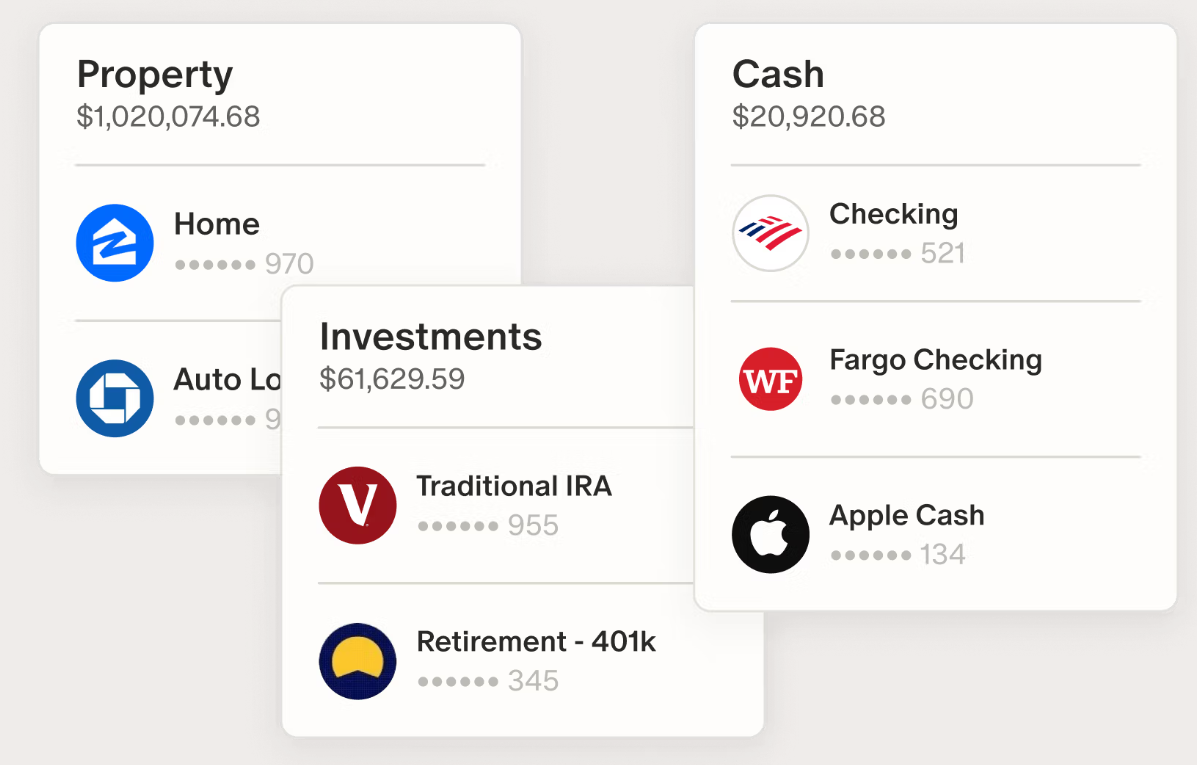Click the Wells Fargo logo icon
Image resolution: width=1197 pixels, height=765 pixels.
770,379
